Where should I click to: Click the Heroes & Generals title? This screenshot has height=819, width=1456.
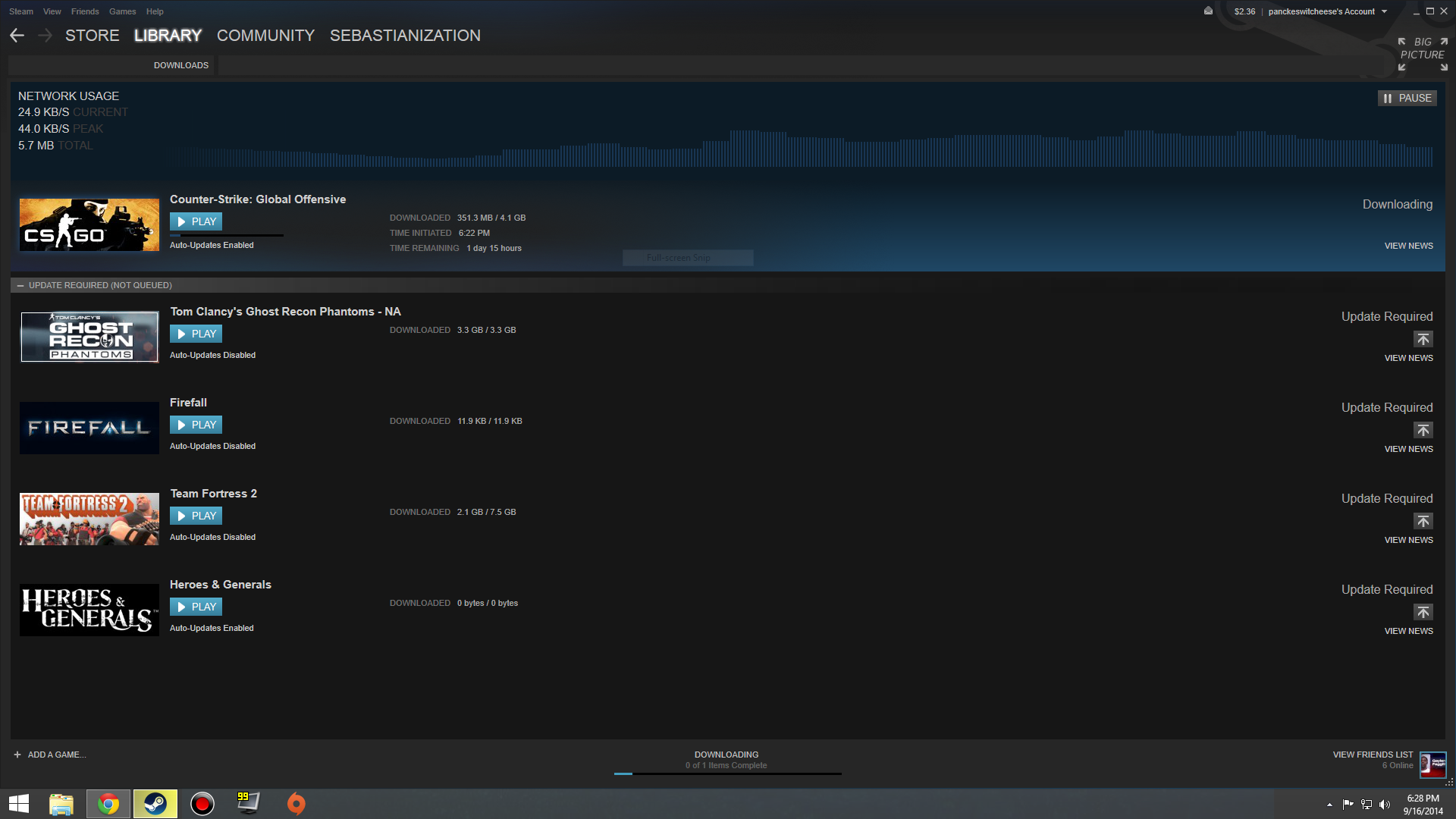click(220, 585)
